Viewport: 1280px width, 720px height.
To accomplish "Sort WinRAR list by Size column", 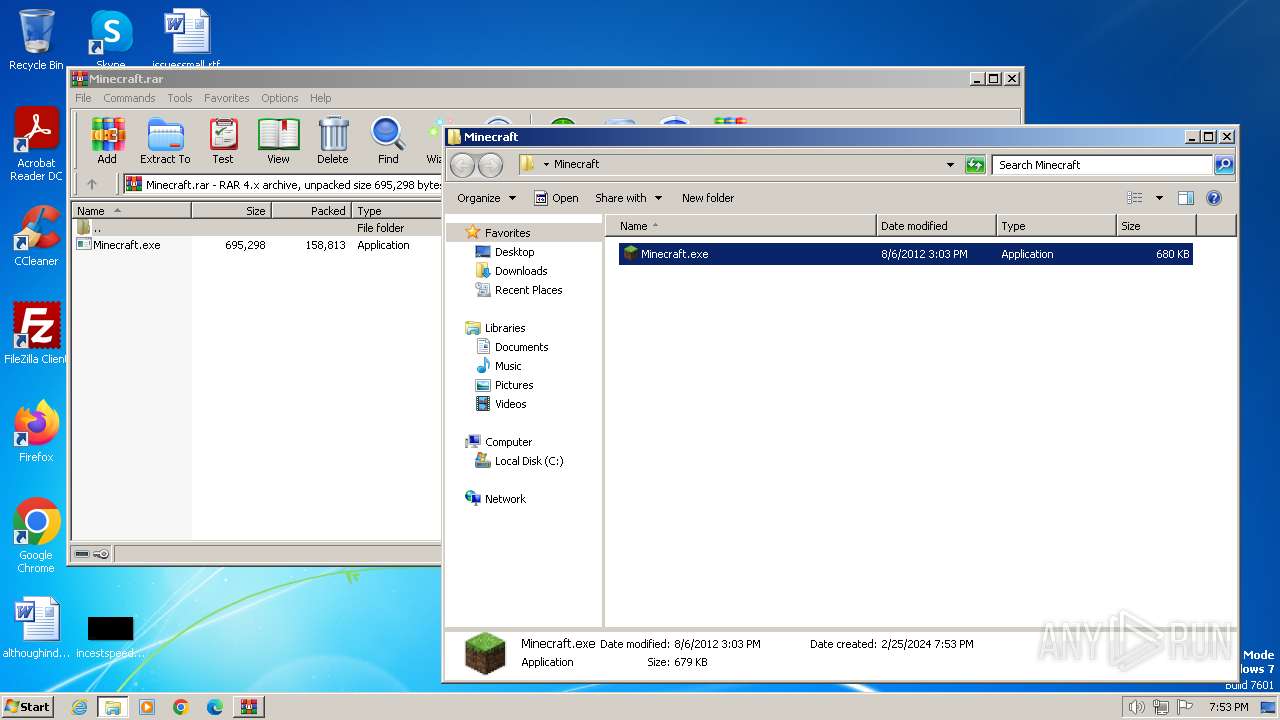I will (x=231, y=211).
